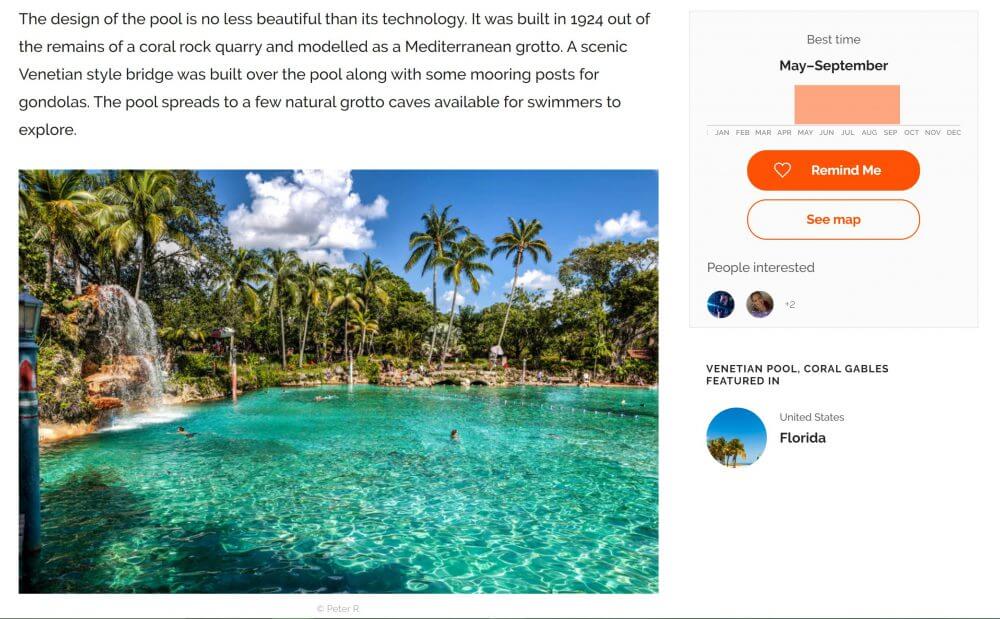Follow the Florida destination link
1000x619 pixels.
pos(803,438)
